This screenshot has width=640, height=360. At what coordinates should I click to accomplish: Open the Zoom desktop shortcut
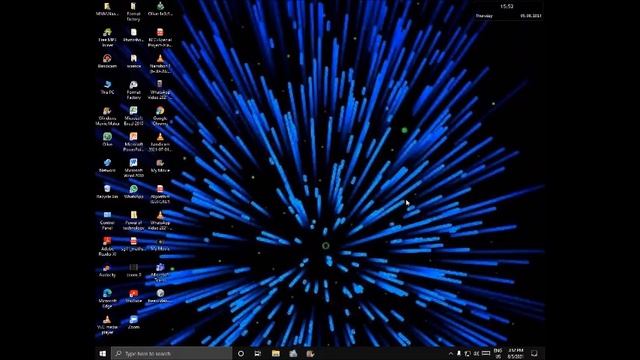133,322
